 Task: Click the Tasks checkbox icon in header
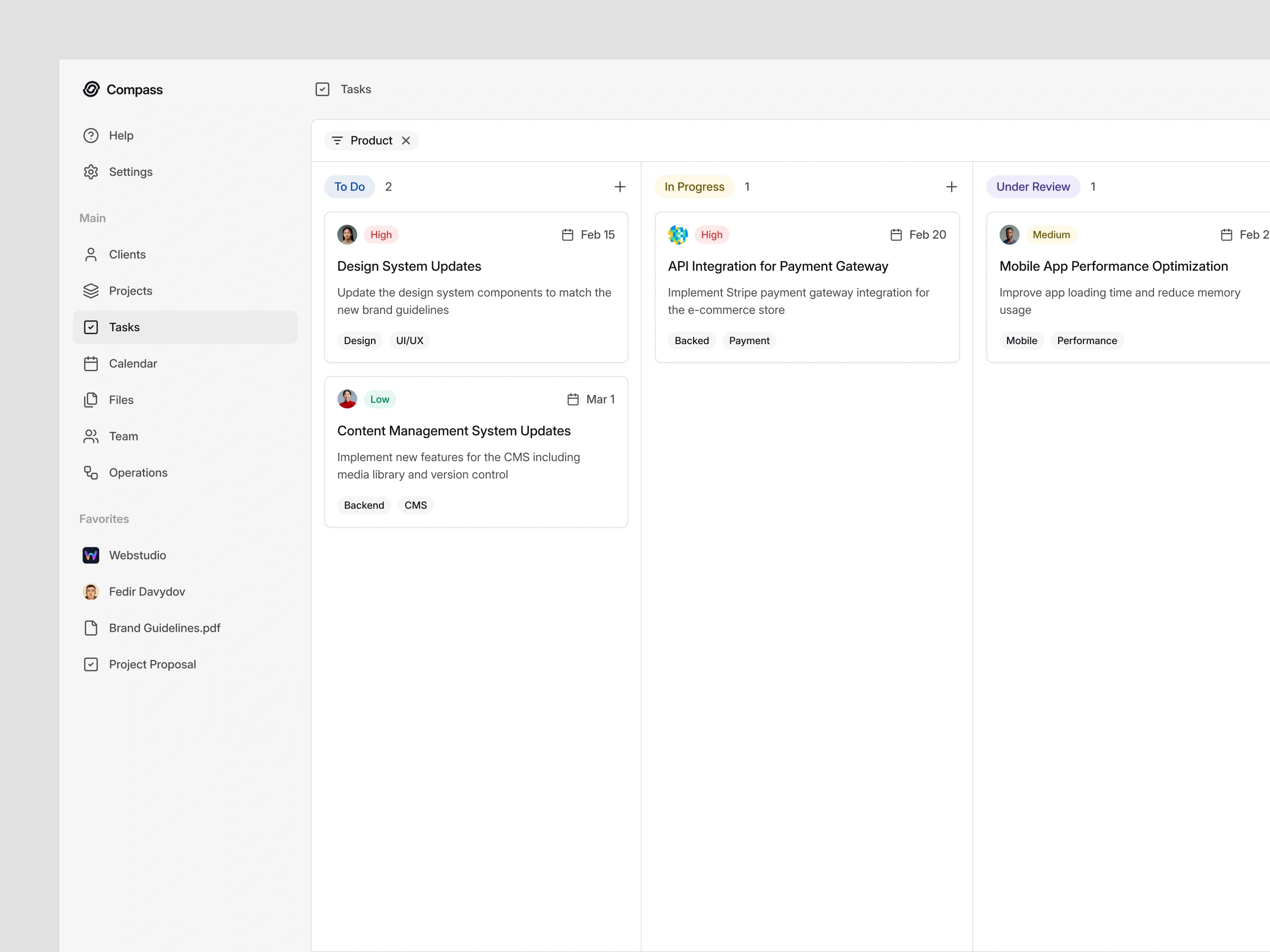pyautogui.click(x=322, y=90)
